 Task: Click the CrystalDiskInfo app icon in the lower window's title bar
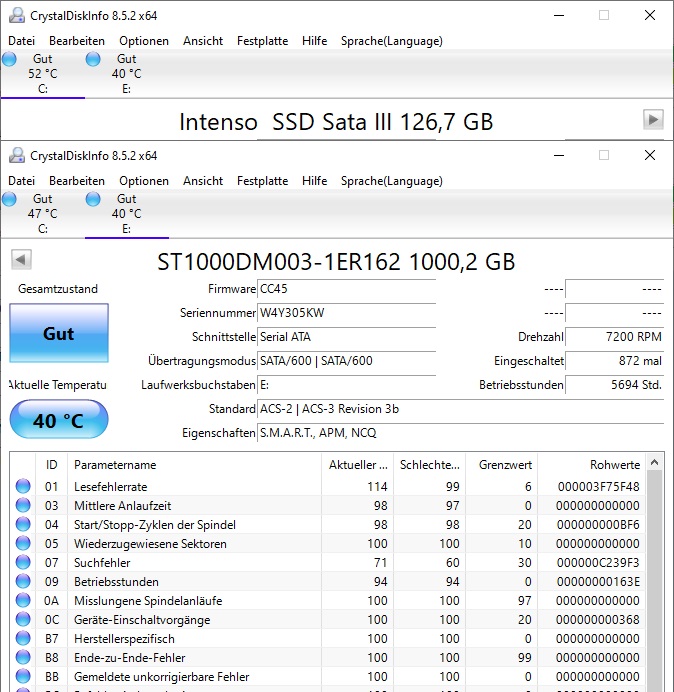[17, 155]
